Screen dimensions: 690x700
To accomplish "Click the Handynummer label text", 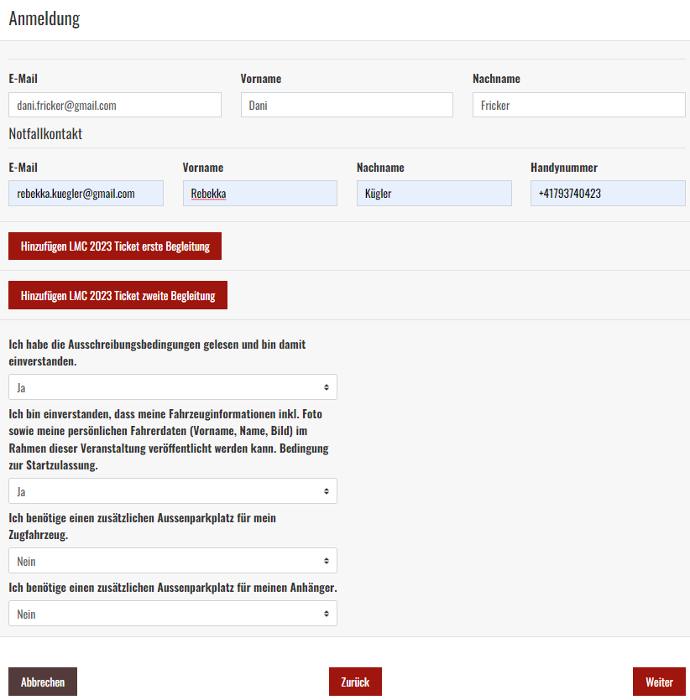I will click(x=563, y=168).
